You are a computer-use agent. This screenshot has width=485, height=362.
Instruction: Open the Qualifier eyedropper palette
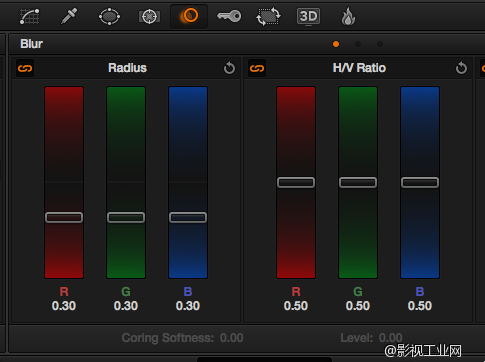point(69,16)
